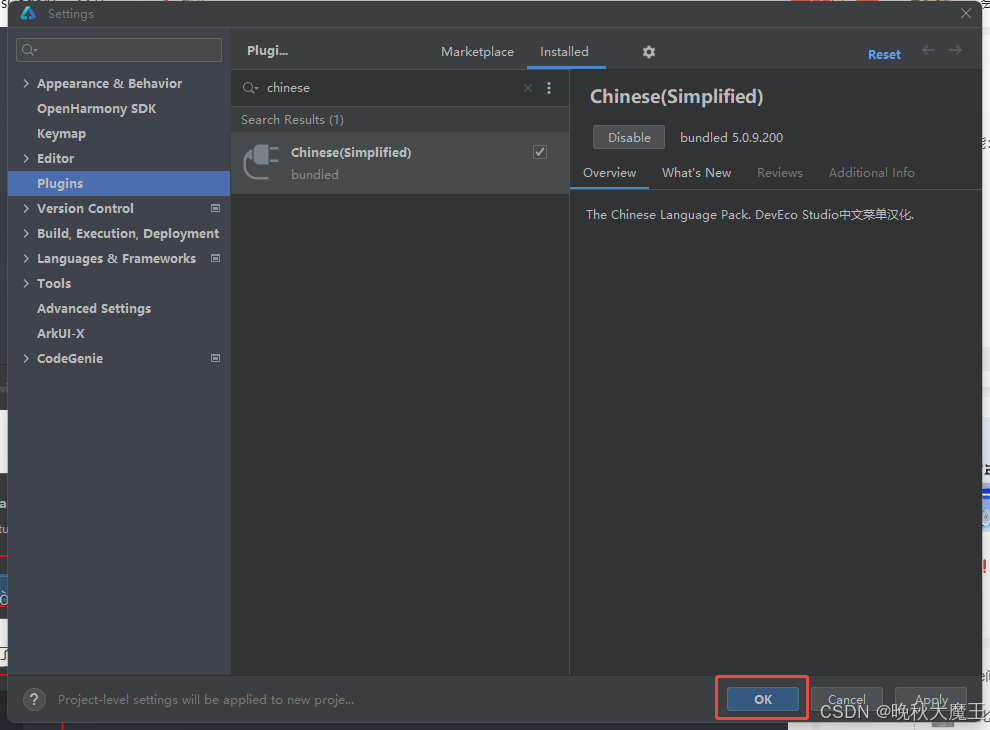Click the Chinese(Simplified) plugin plug icon
The width and height of the screenshot is (990, 730).
[261, 162]
